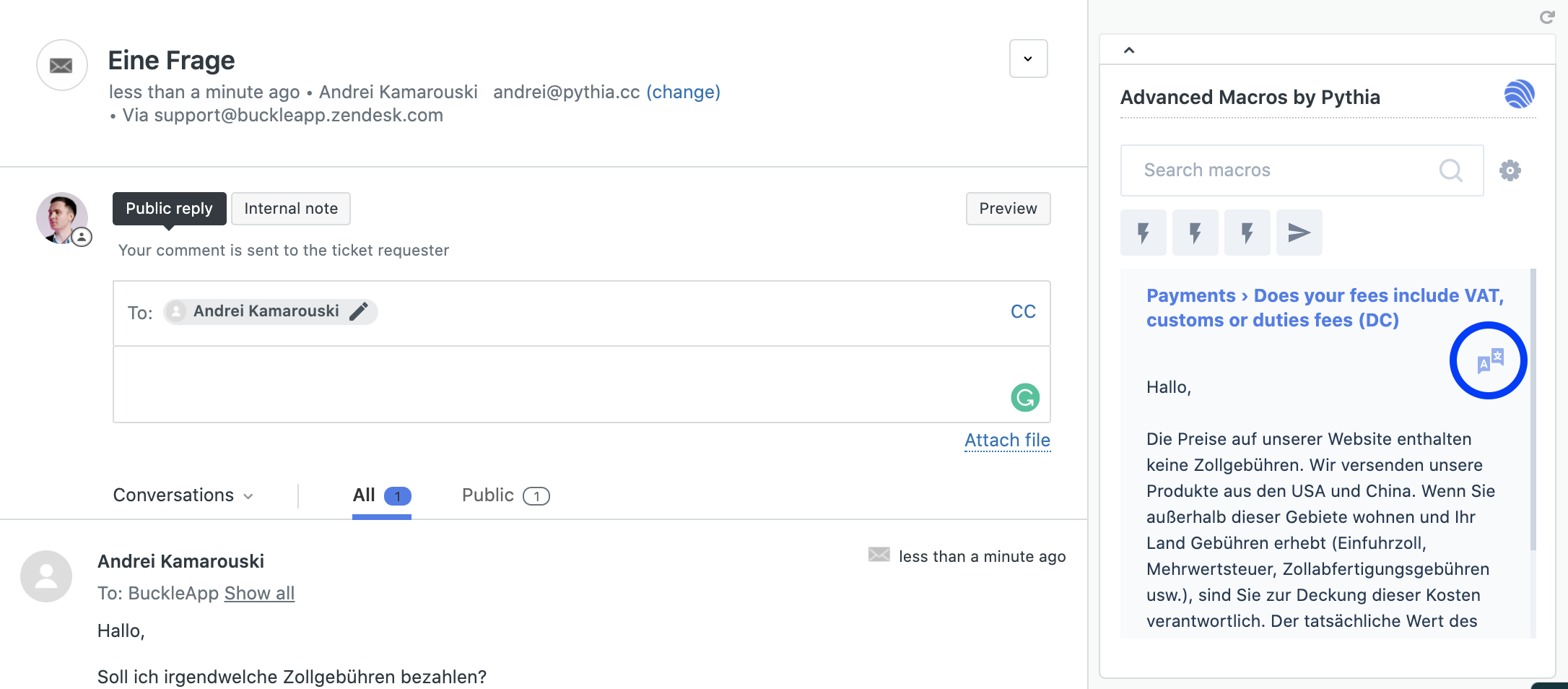Select the Public reply tab

[169, 209]
